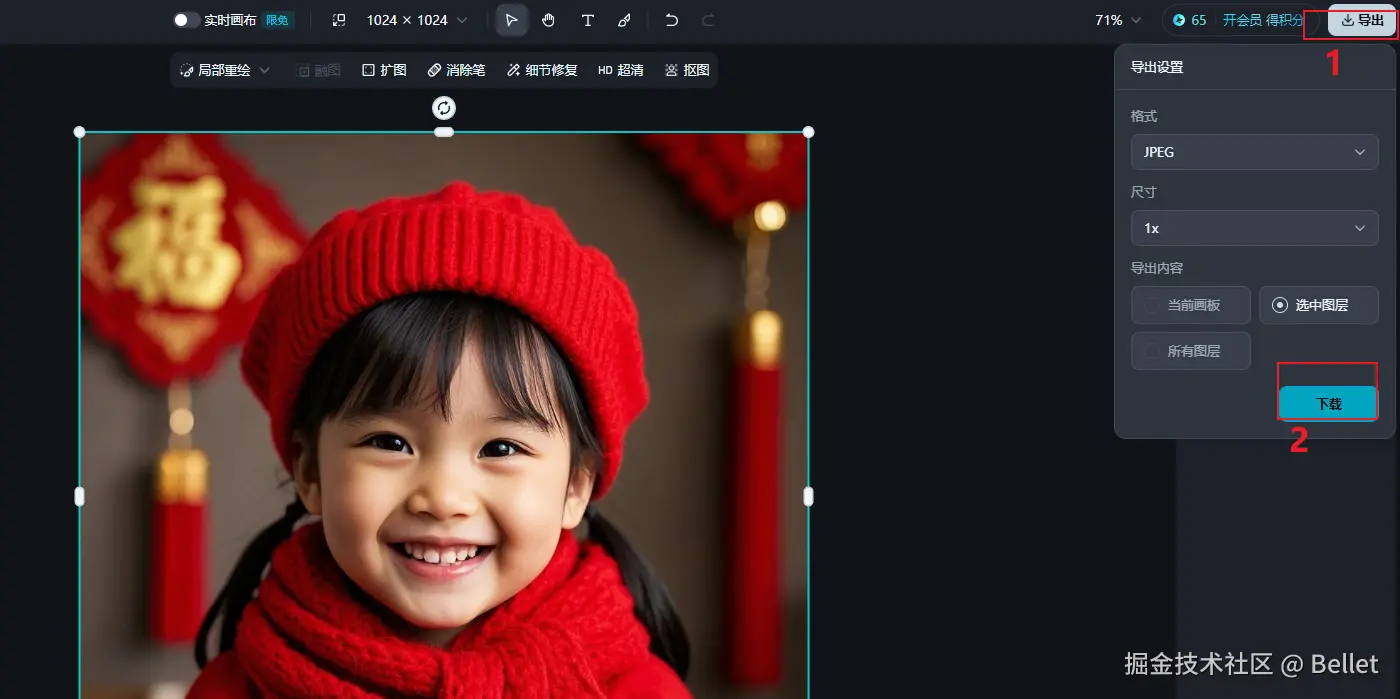Select the hand pan tool
The height and width of the screenshot is (699, 1400).
coord(549,20)
